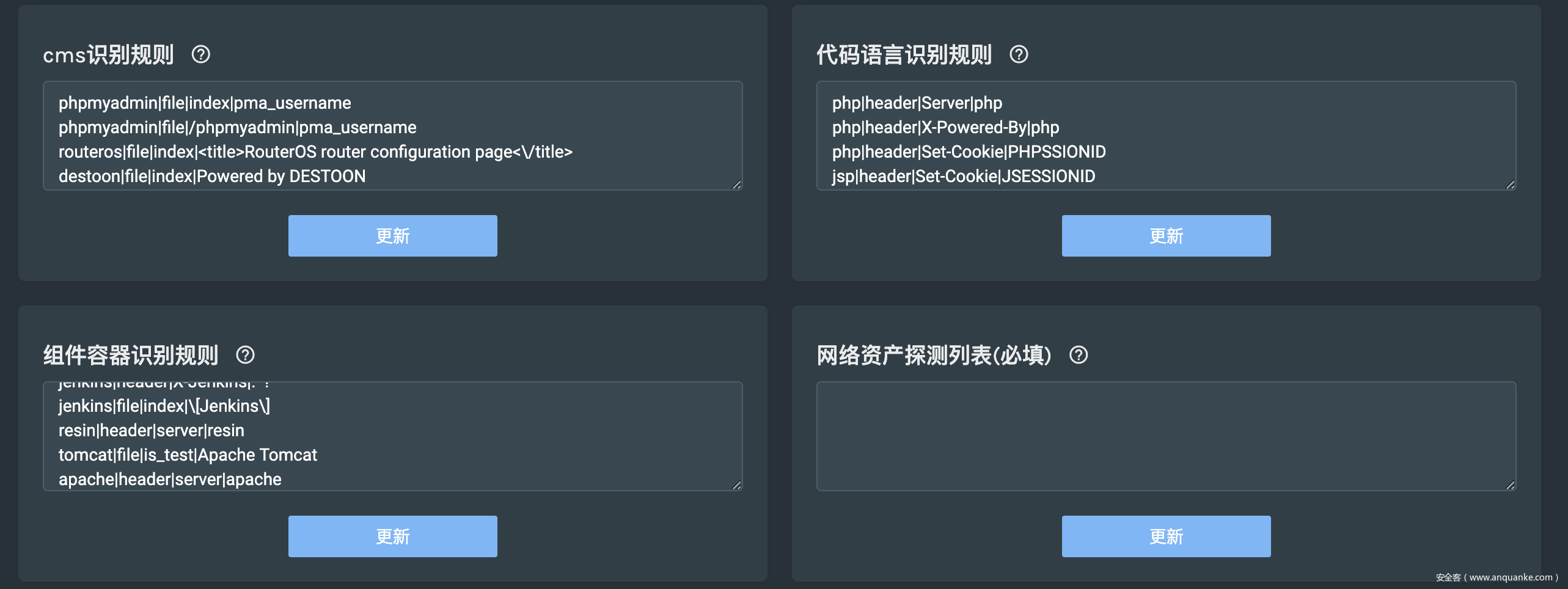Click inside the empty 网络资产探测列表 text area
This screenshot has width=1568, height=589.
1166,436
